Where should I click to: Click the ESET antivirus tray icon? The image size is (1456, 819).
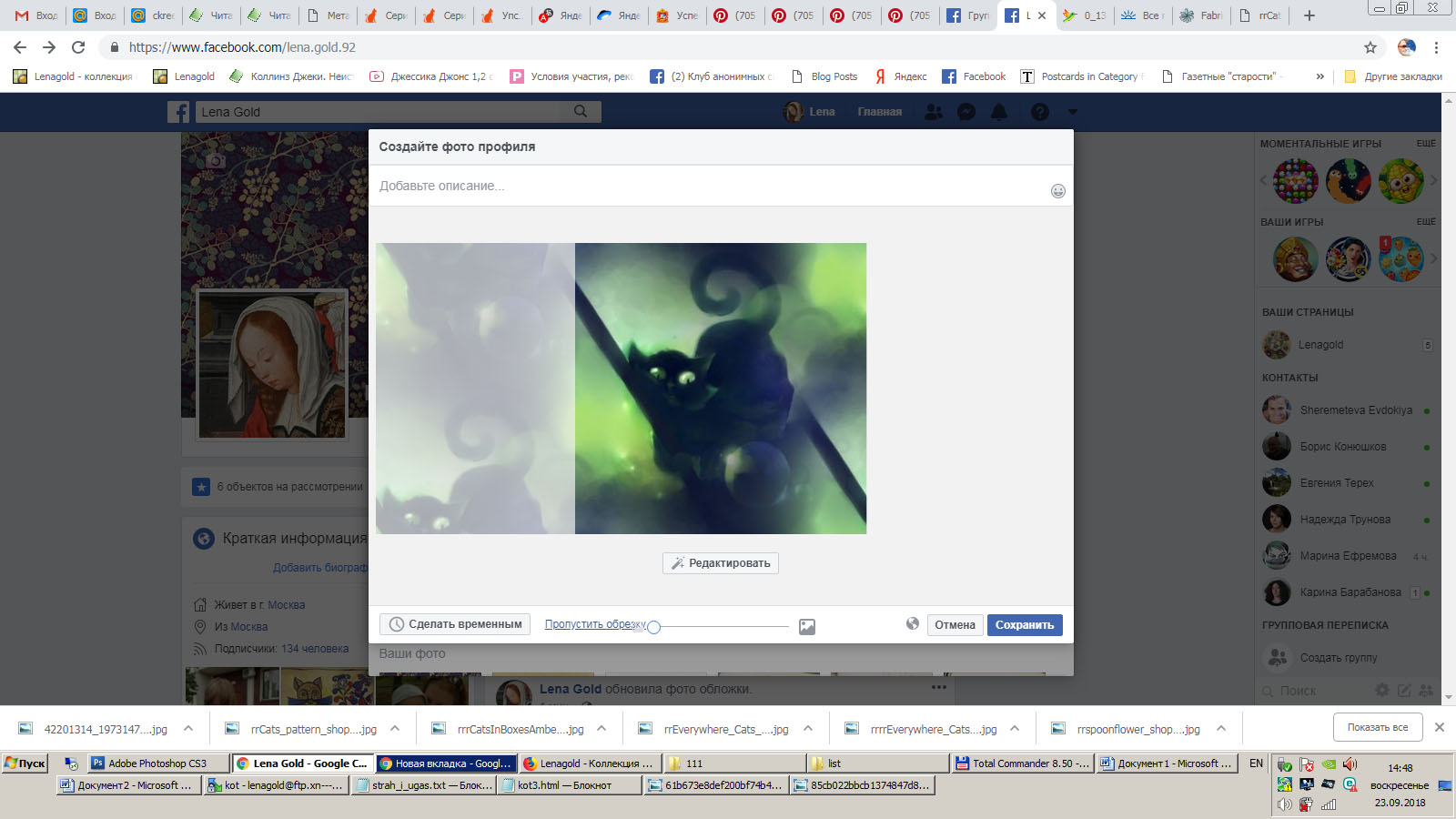pos(1350,784)
